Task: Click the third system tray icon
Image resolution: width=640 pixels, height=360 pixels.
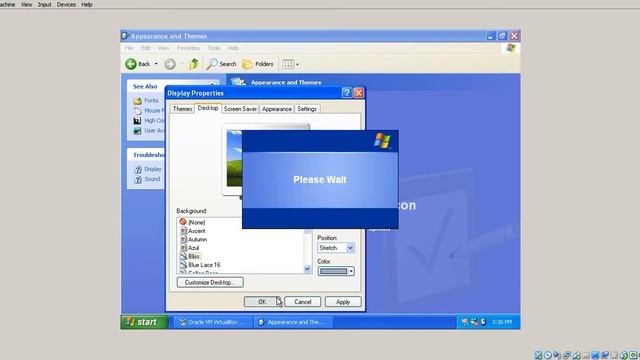Action: tap(483, 322)
